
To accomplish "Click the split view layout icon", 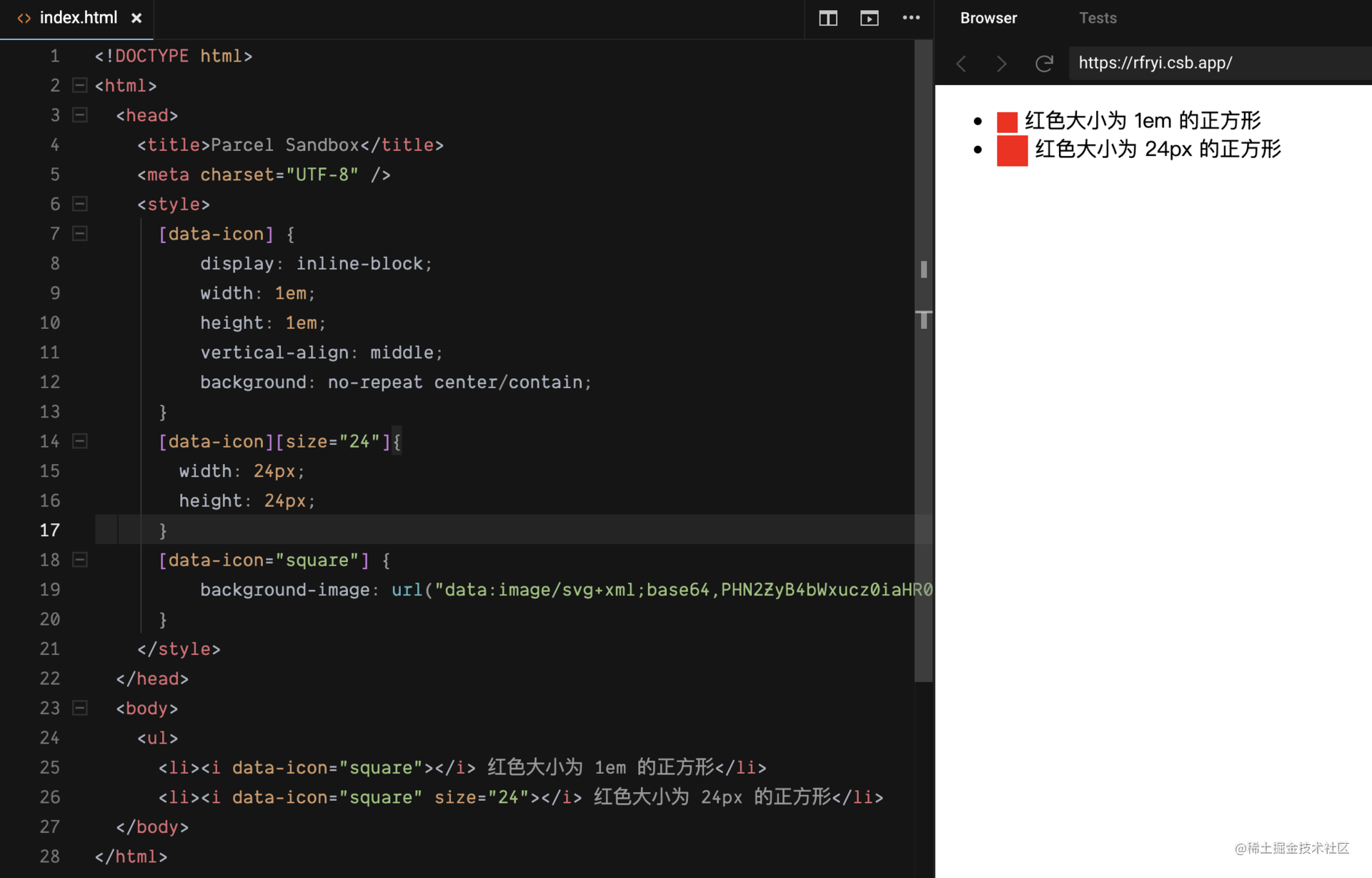I will pyautogui.click(x=827, y=19).
